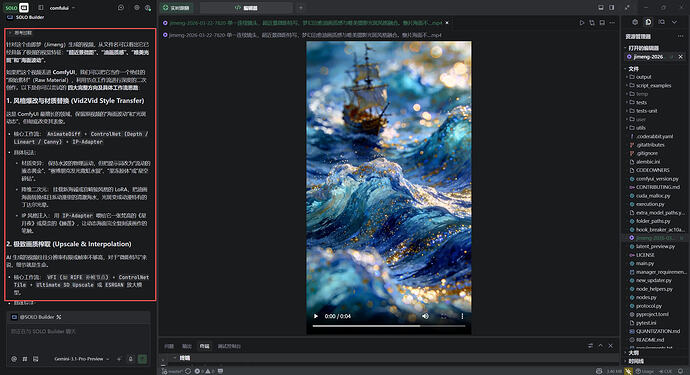
Task: Click the video progress bar
Action: coord(389,326)
